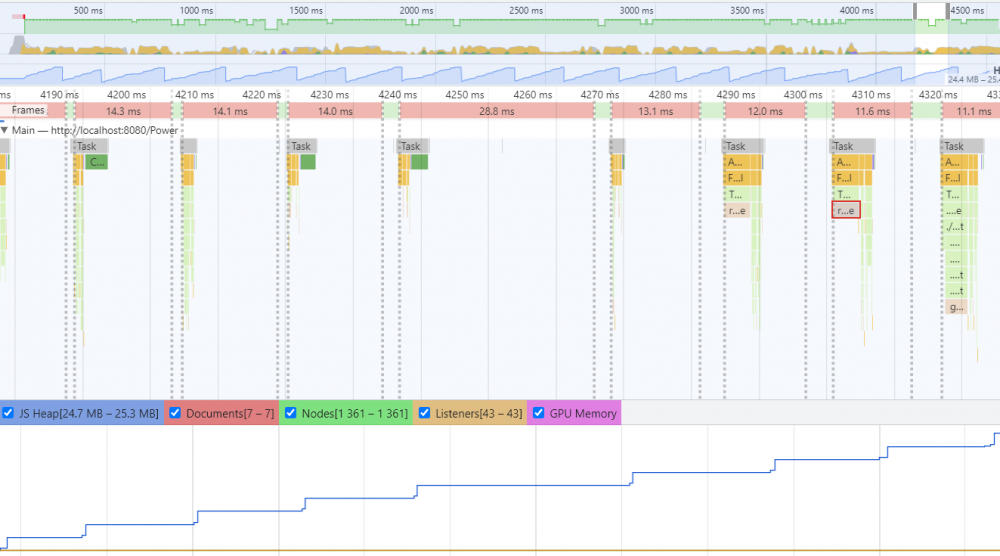Grab the right overview selection handle near 4500 ms
The width and height of the screenshot is (1000, 556).
(x=948, y=11)
